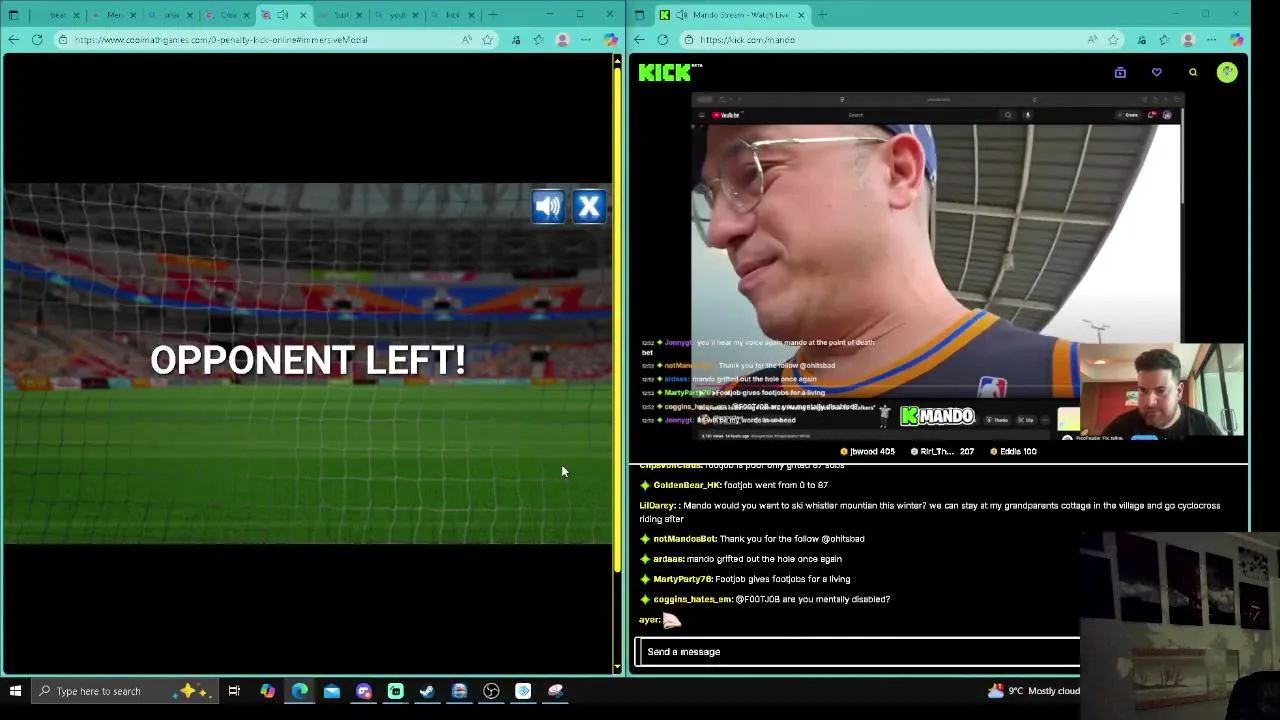
Task: Click LilDarcy username in chat
Action: coord(658,505)
